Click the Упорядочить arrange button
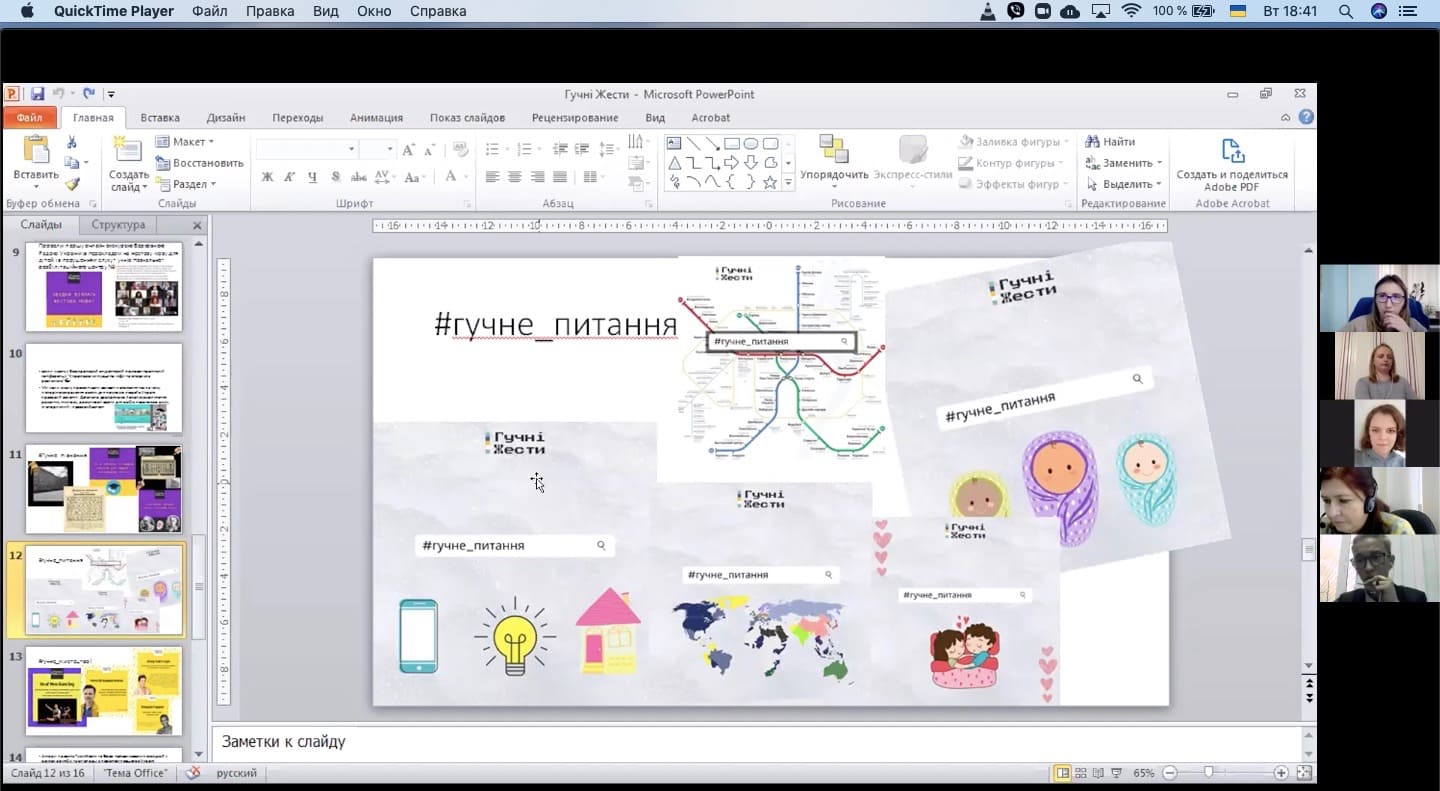The height and width of the screenshot is (791, 1440). tap(834, 158)
